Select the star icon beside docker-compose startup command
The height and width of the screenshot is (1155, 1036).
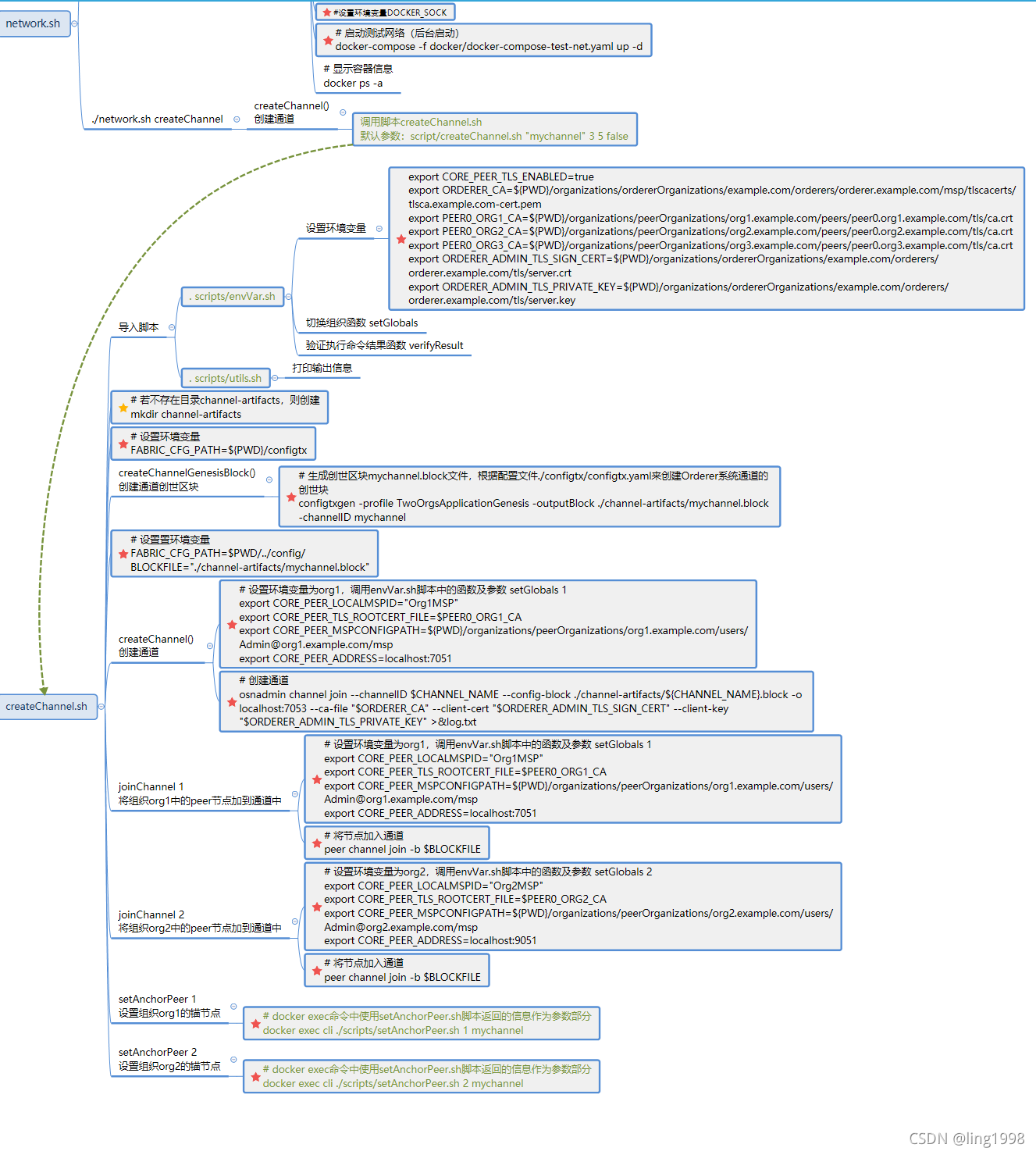point(327,40)
